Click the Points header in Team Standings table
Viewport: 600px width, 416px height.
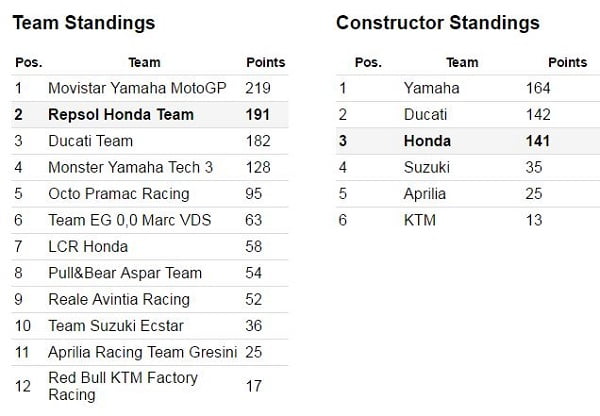pyautogui.click(x=265, y=62)
